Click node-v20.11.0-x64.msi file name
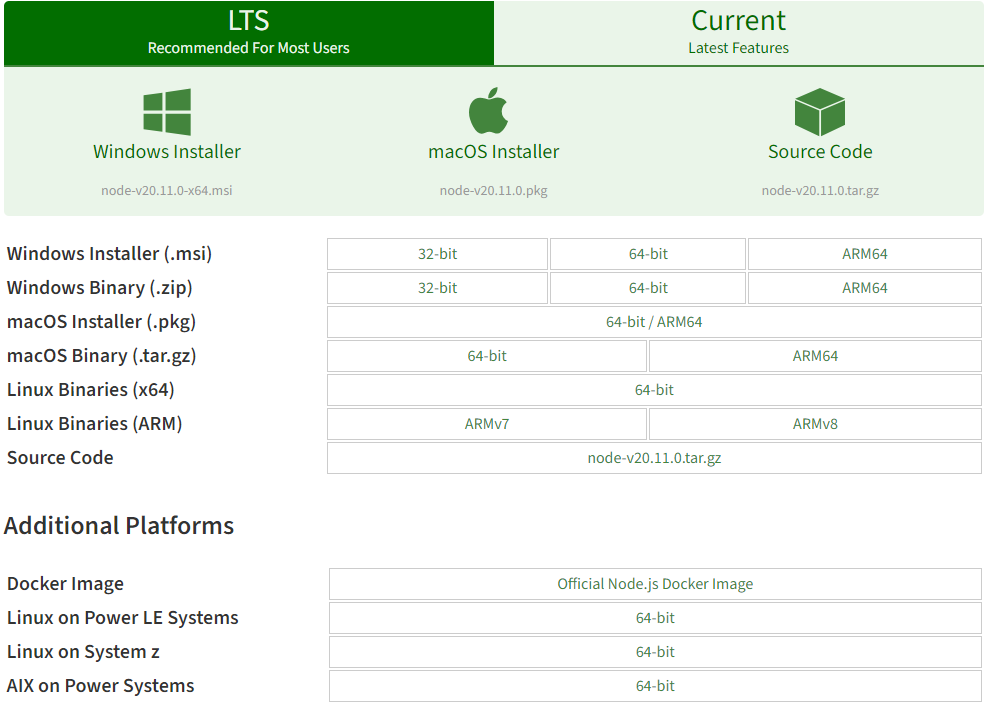 167,190
